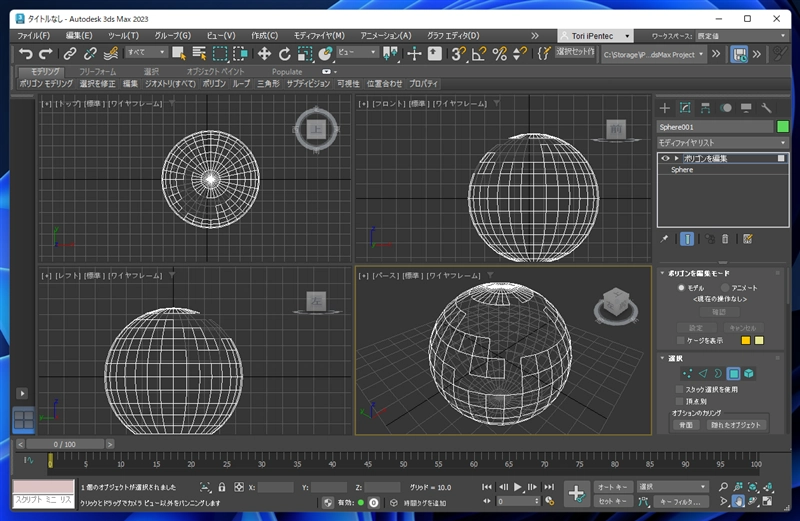Click the Pin Stack icon under modifier stack

pos(664,239)
